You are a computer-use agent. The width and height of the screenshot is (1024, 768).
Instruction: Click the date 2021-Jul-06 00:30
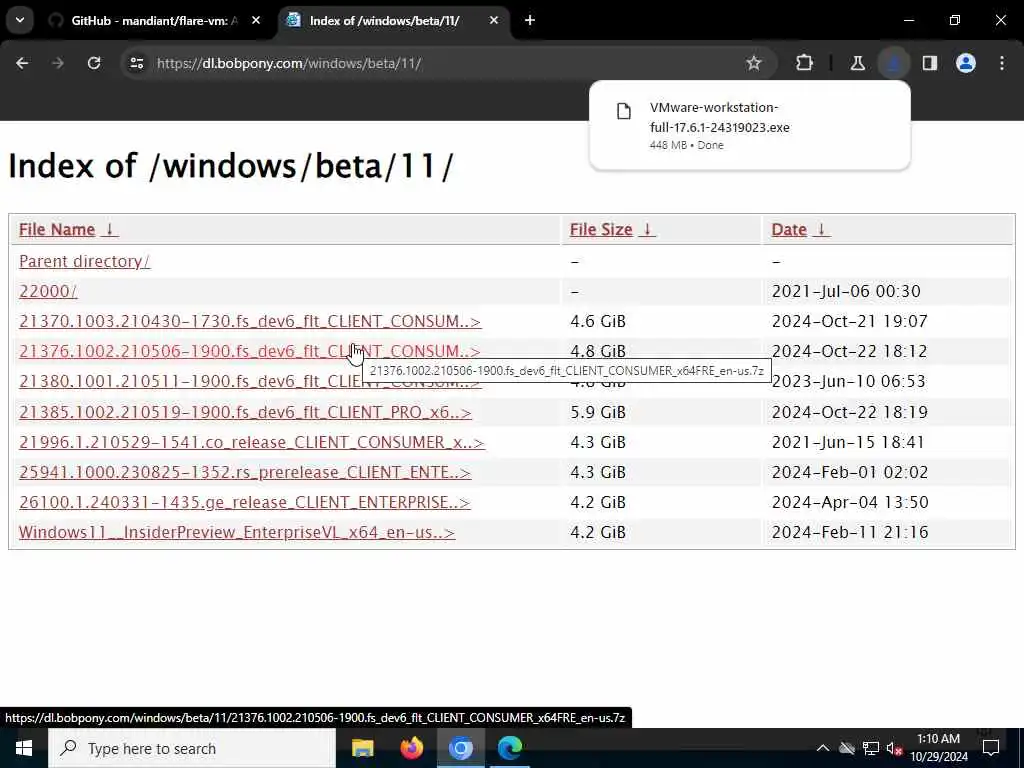846,291
